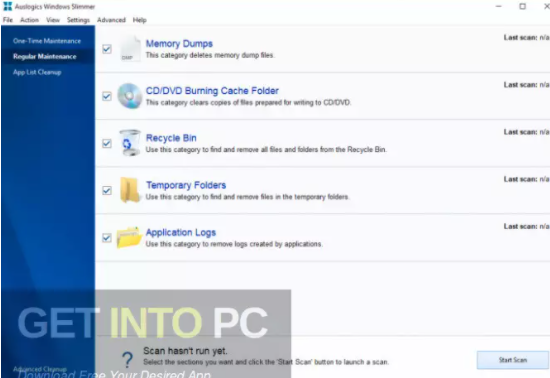
Task: Open the File menu
Action: tap(8, 20)
